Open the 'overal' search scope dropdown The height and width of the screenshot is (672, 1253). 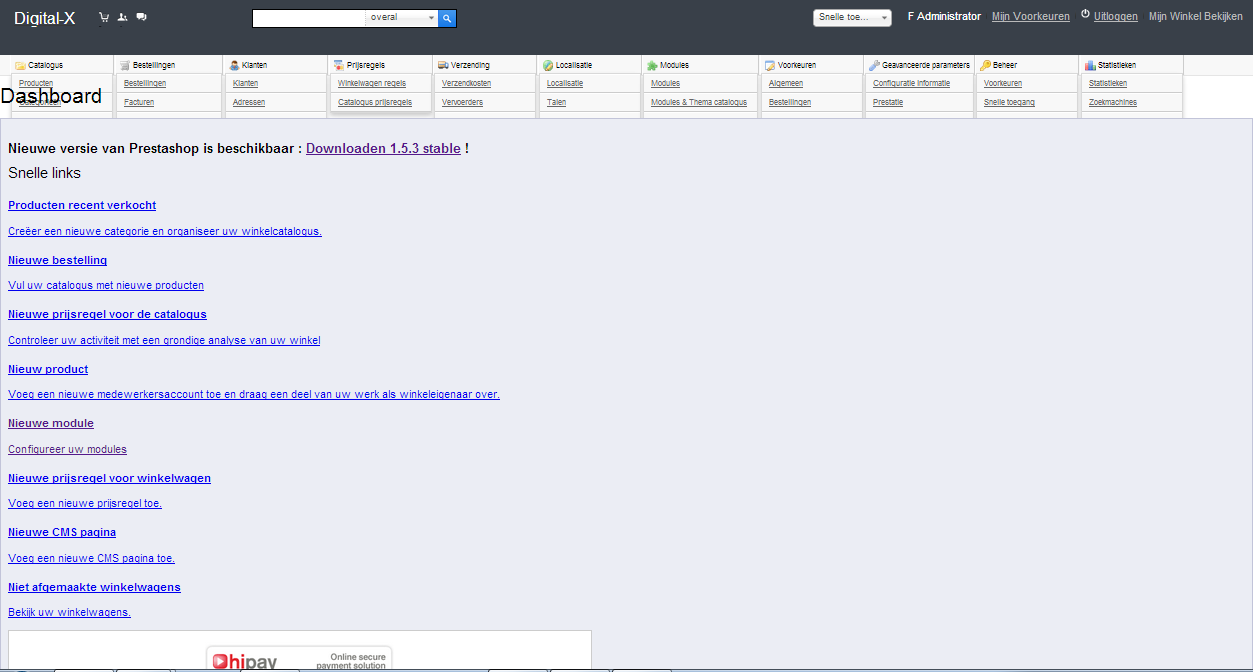point(402,18)
